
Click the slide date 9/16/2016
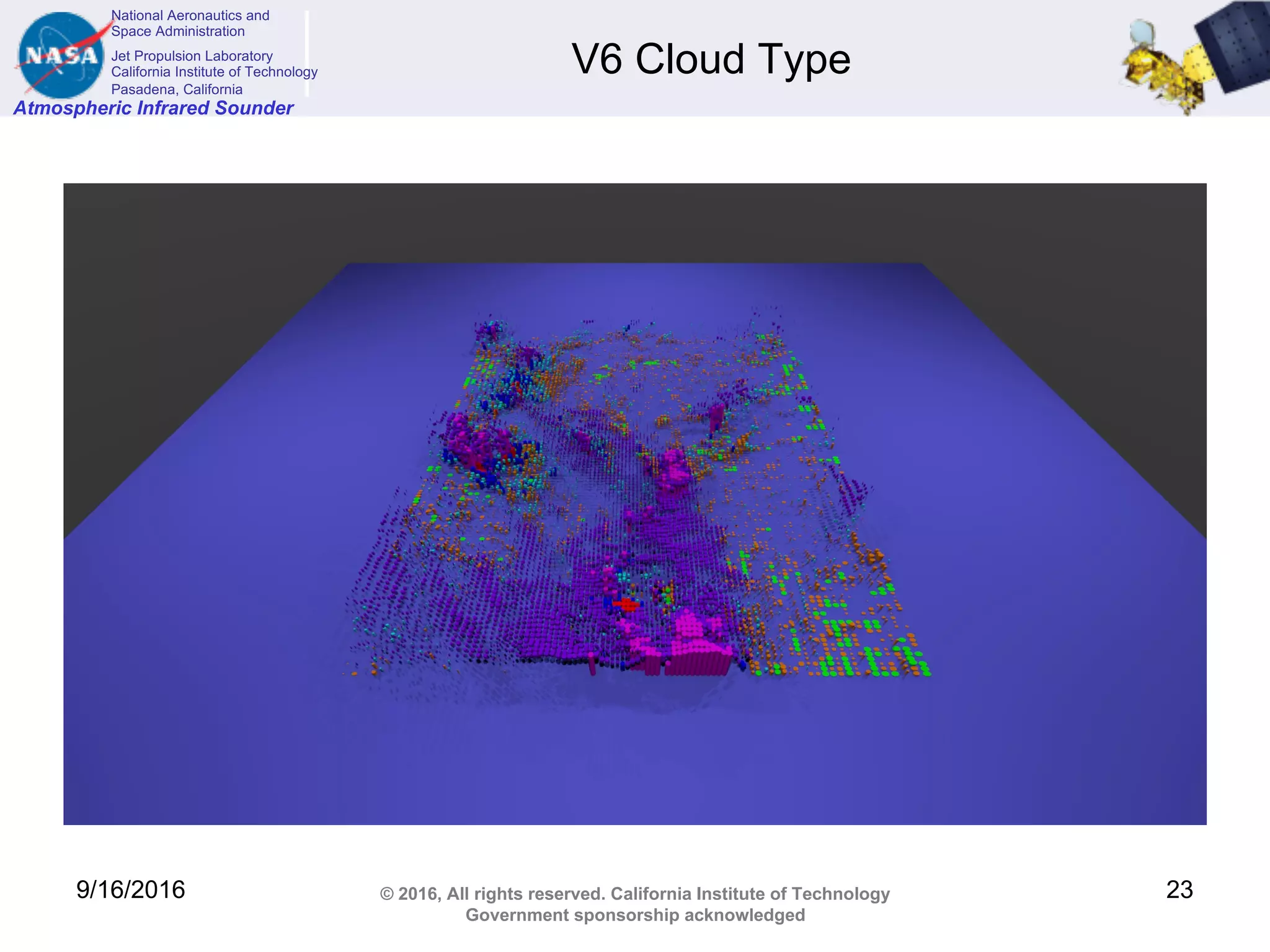tap(130, 889)
